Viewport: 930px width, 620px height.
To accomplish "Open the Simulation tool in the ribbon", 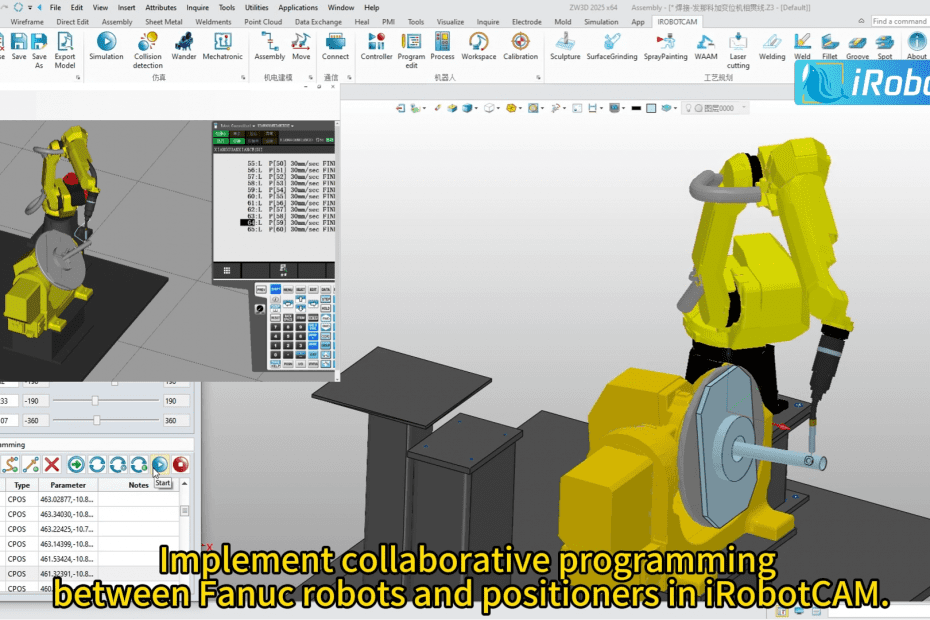I will coord(106,47).
